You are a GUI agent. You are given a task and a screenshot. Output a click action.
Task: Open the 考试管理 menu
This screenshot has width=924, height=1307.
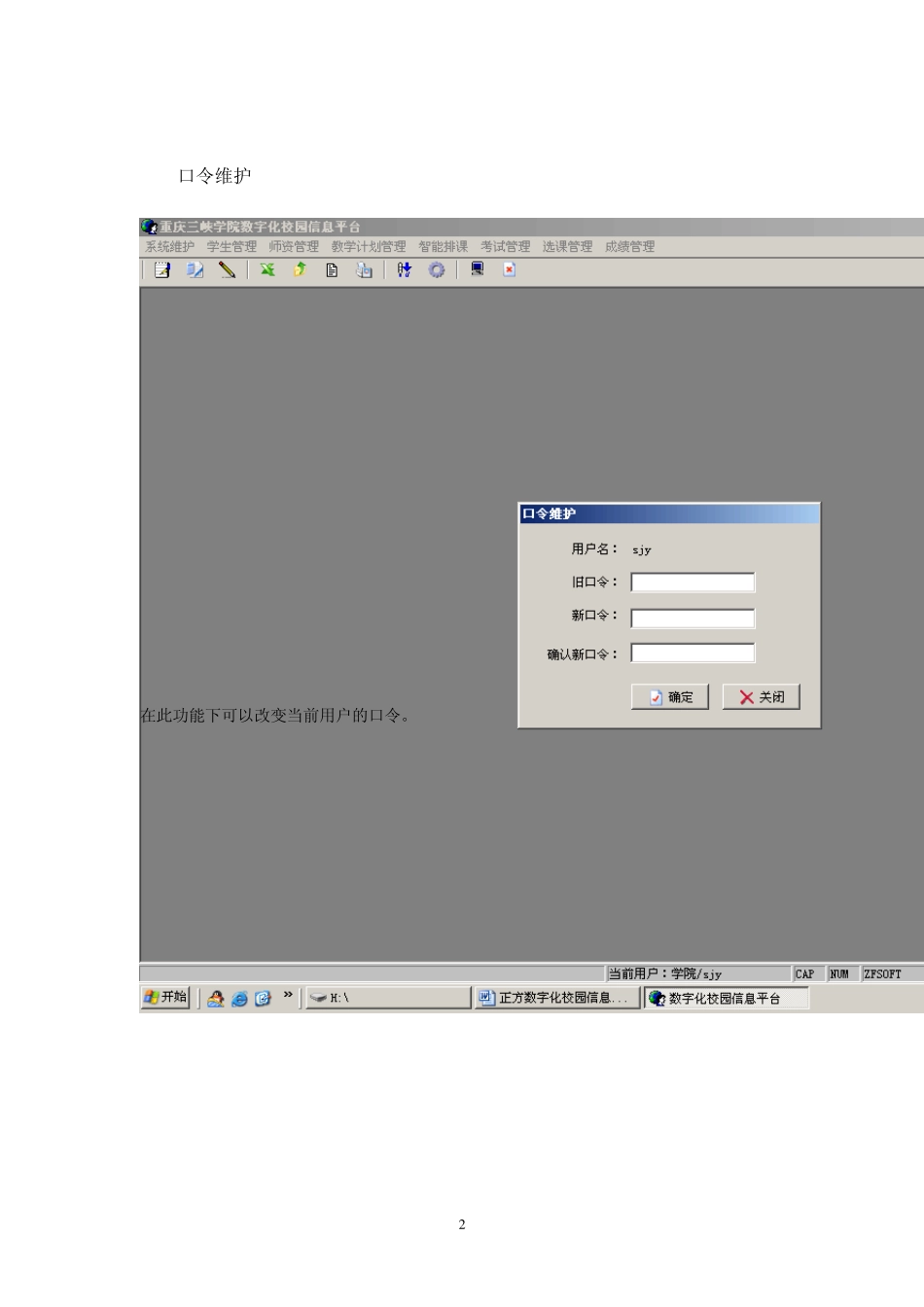coord(506,247)
